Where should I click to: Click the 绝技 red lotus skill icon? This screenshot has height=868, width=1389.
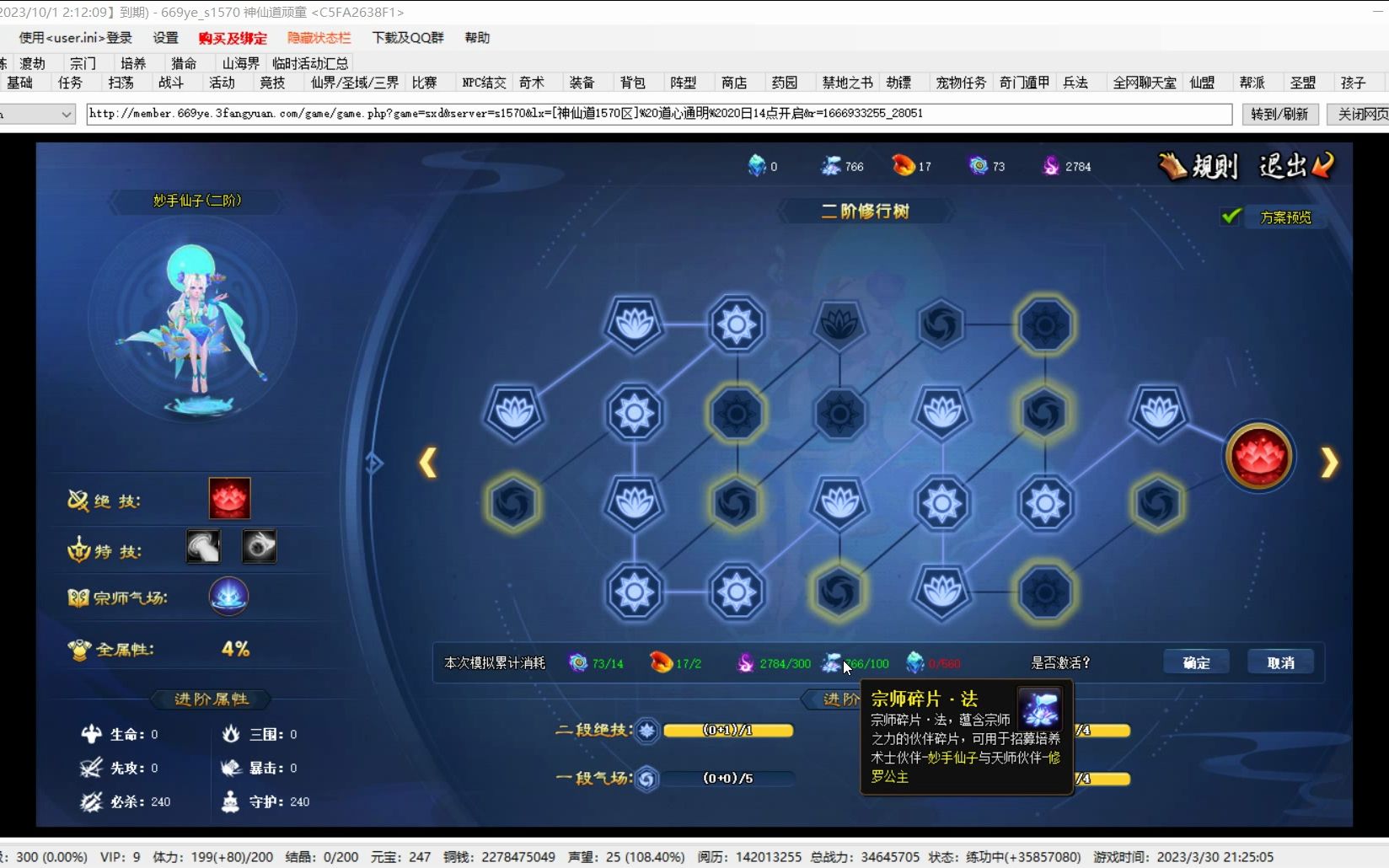[x=229, y=498]
